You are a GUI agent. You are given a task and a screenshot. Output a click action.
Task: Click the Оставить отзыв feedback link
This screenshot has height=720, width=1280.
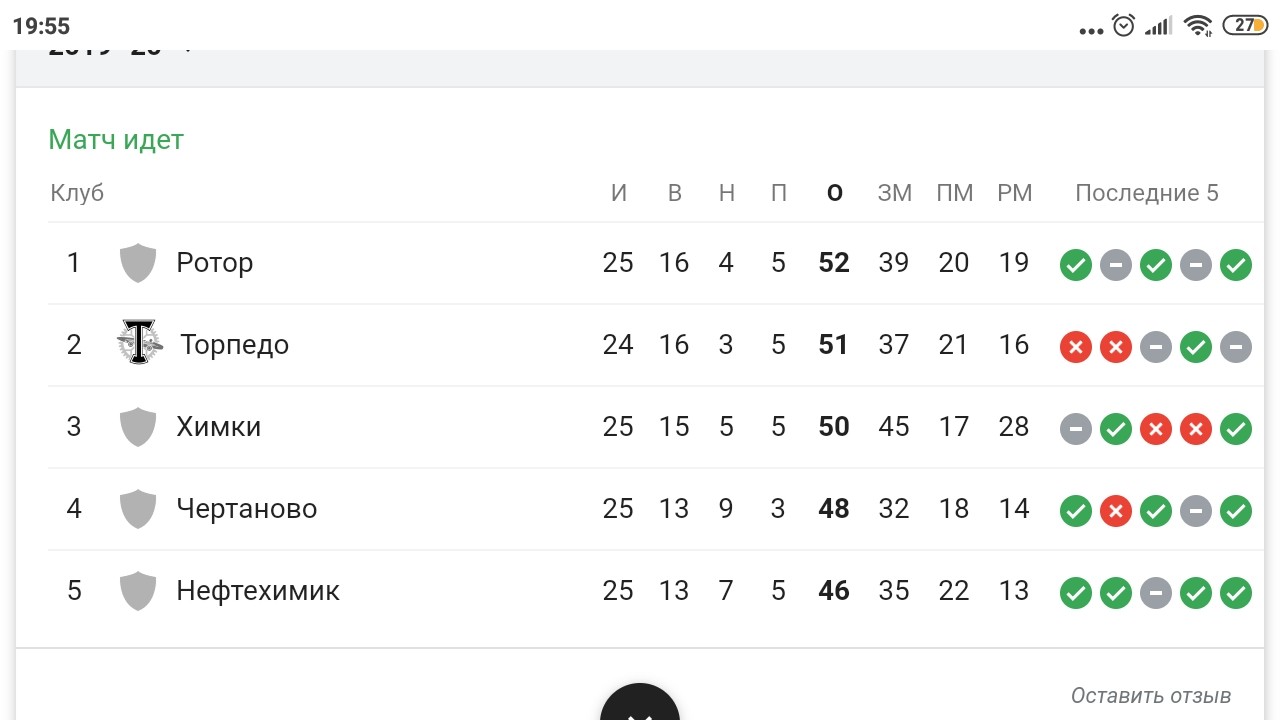(1150, 695)
